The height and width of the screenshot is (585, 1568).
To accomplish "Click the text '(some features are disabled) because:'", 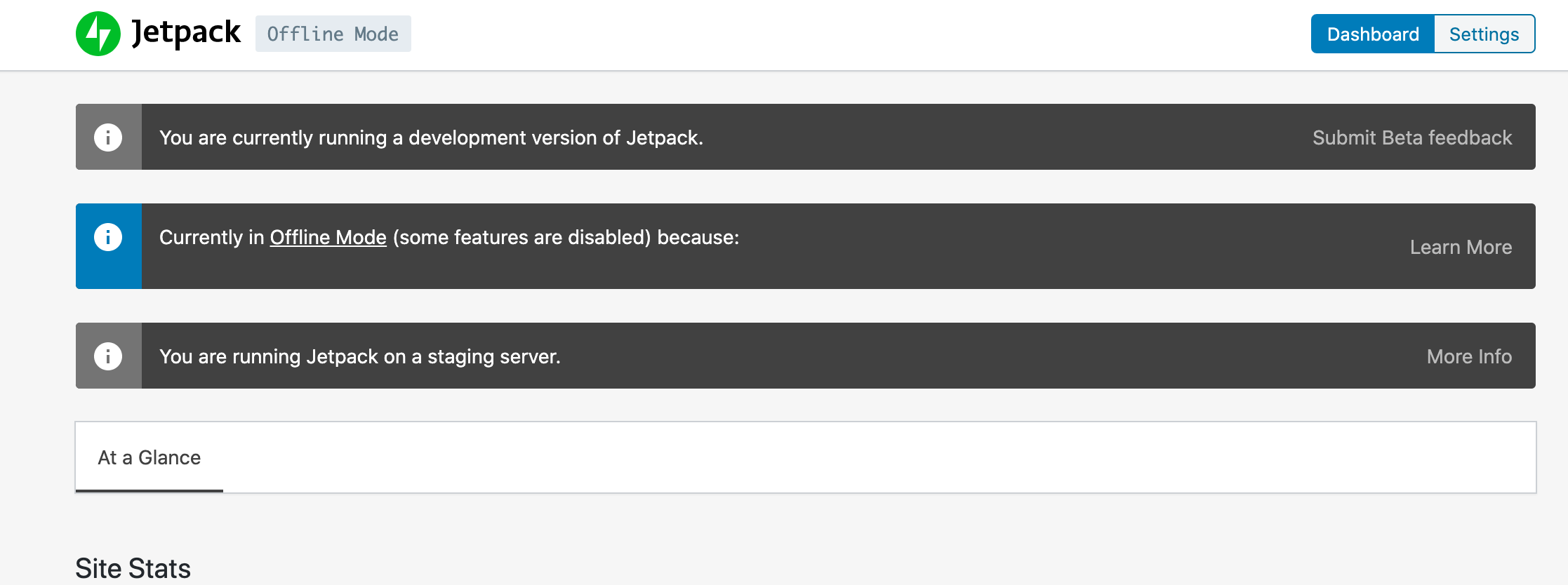I will point(566,237).
